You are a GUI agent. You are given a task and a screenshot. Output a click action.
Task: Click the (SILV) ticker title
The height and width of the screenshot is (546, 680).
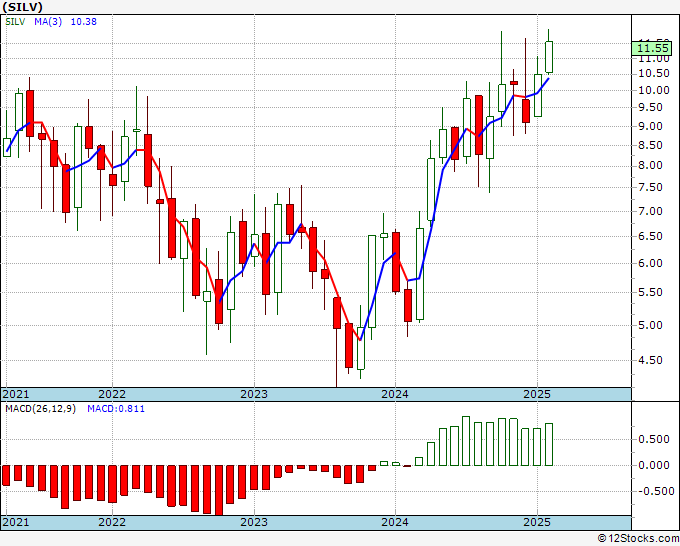(23, 7)
